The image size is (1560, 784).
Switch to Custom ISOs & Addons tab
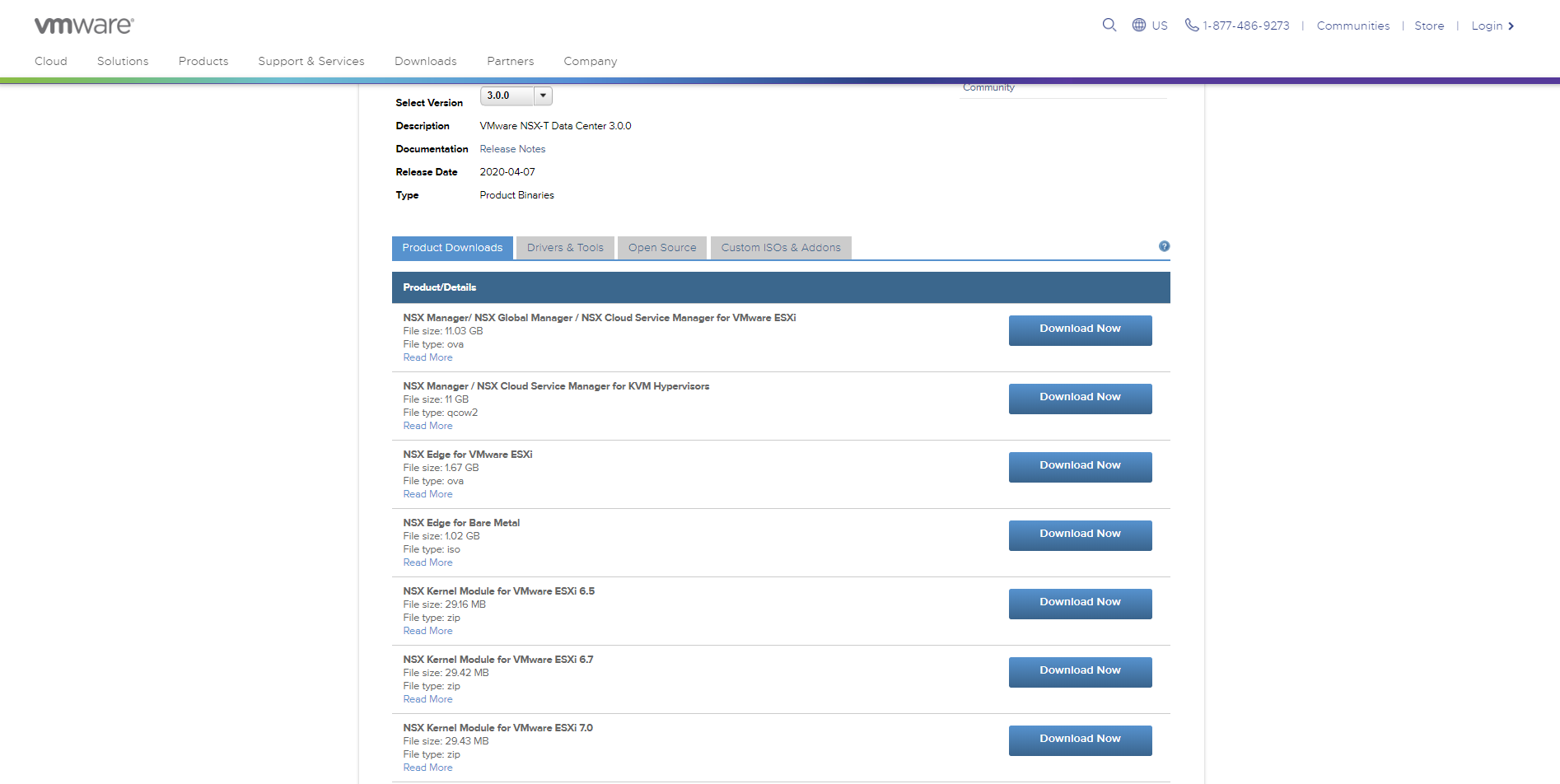(781, 248)
